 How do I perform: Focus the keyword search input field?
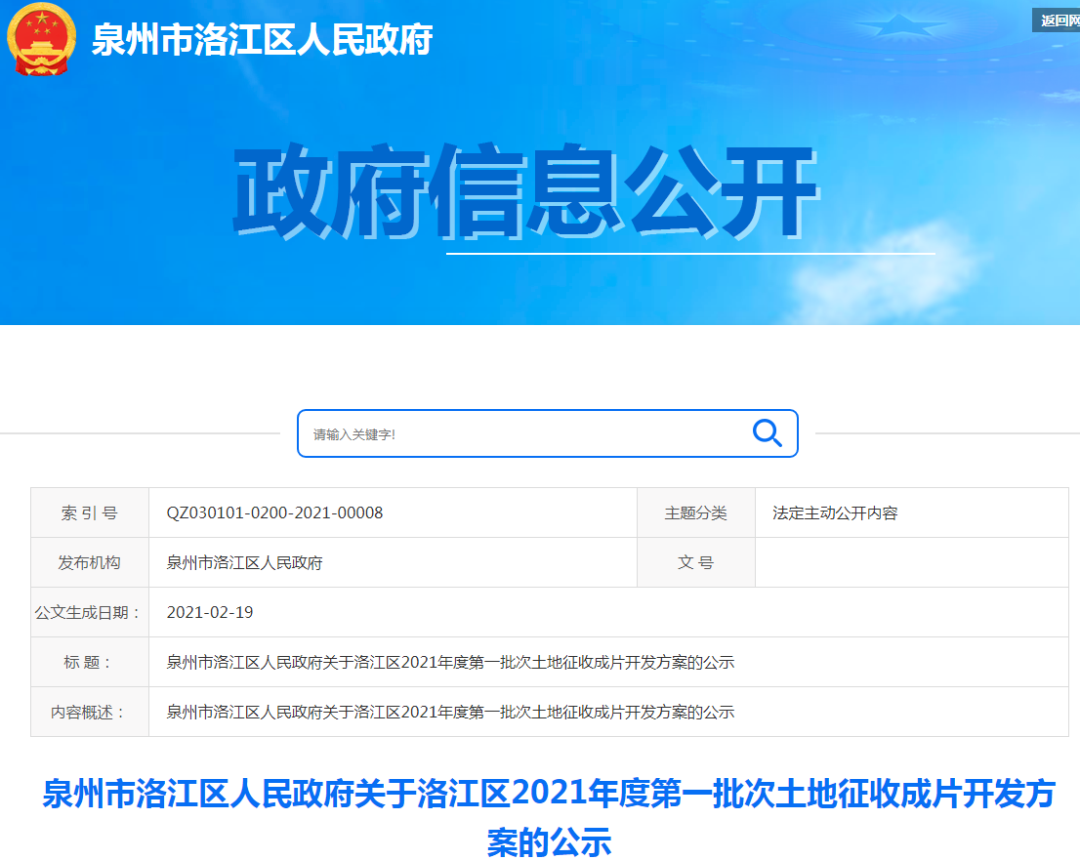[548, 433]
